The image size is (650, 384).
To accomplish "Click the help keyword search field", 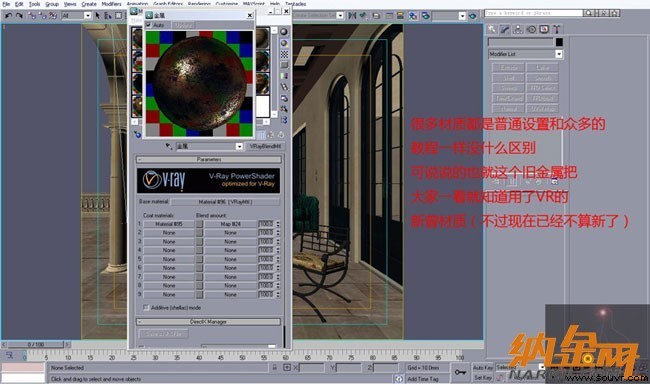I will (x=534, y=13).
